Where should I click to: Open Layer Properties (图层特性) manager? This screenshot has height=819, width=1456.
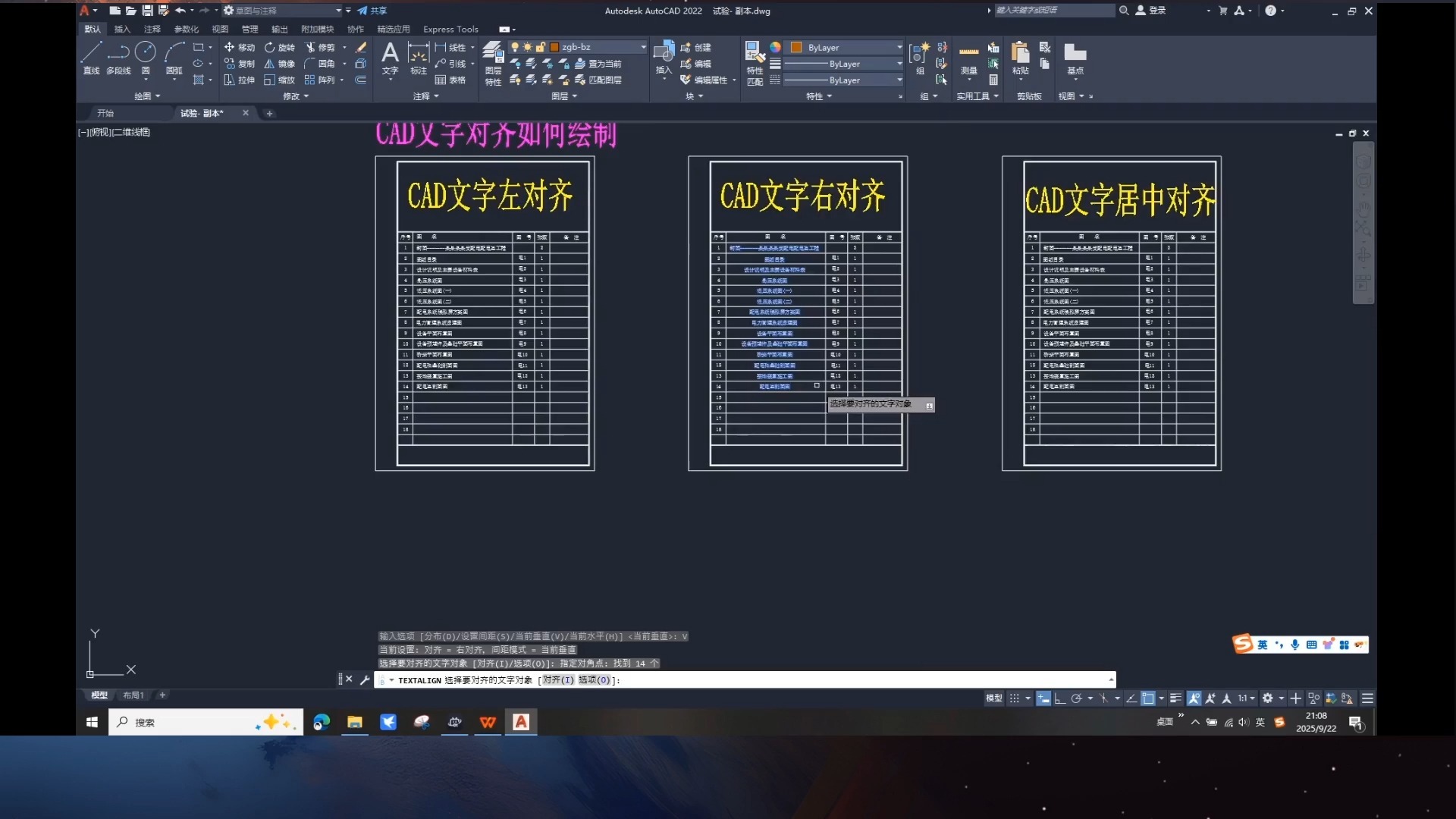pyautogui.click(x=493, y=63)
